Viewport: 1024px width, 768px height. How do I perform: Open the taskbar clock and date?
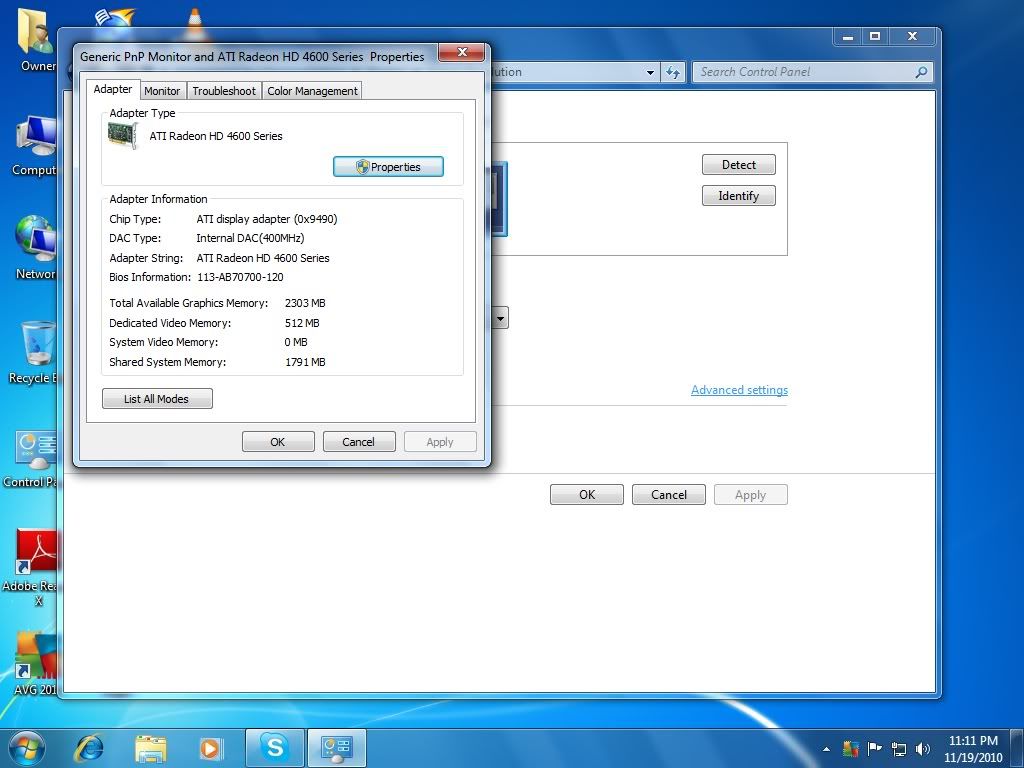click(x=972, y=749)
